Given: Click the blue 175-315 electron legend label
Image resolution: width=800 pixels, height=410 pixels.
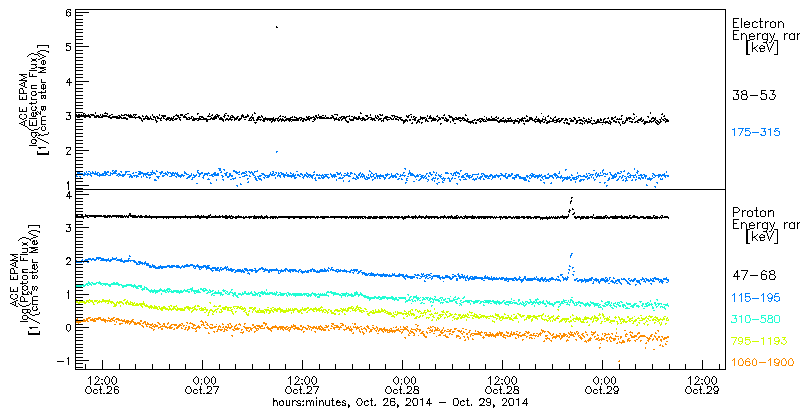Looking at the screenshot, I should tap(756, 133).
